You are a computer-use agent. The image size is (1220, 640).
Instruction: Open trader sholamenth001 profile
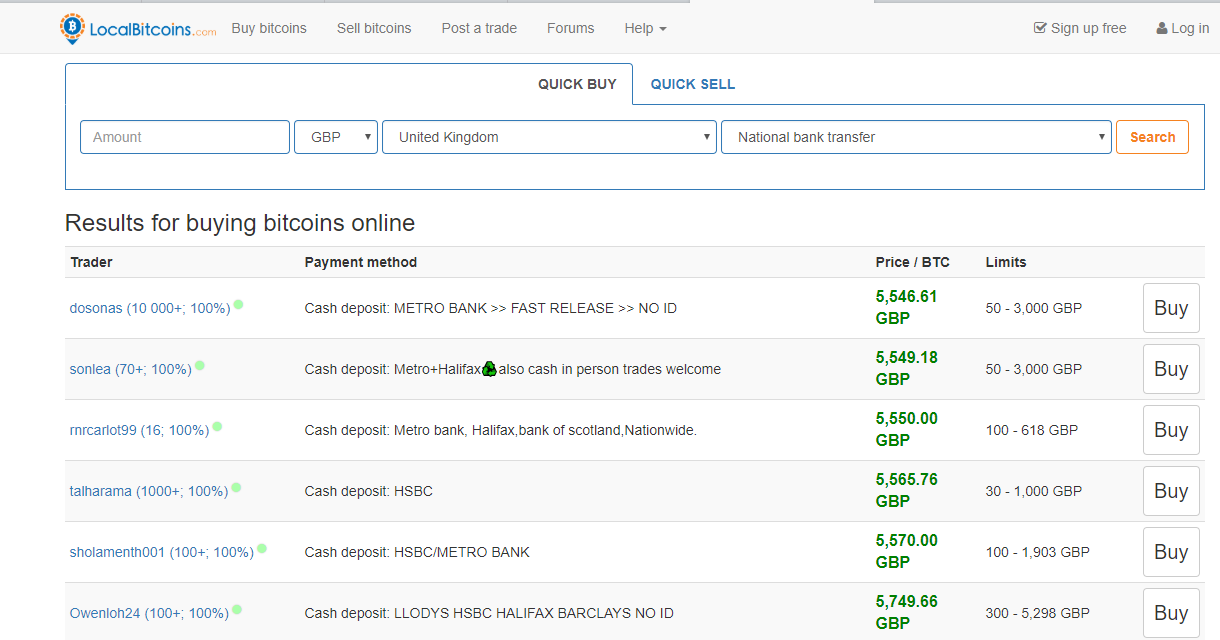[161, 552]
